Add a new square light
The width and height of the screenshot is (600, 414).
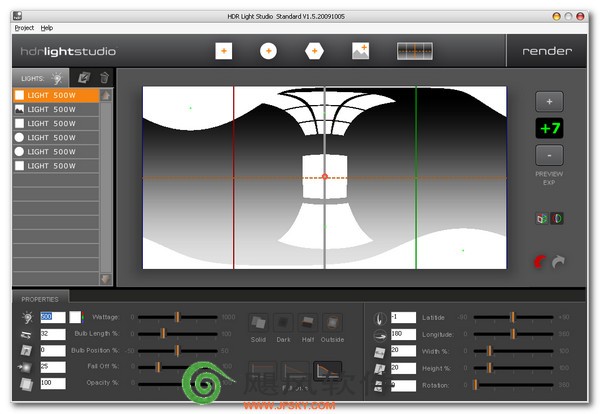223,51
